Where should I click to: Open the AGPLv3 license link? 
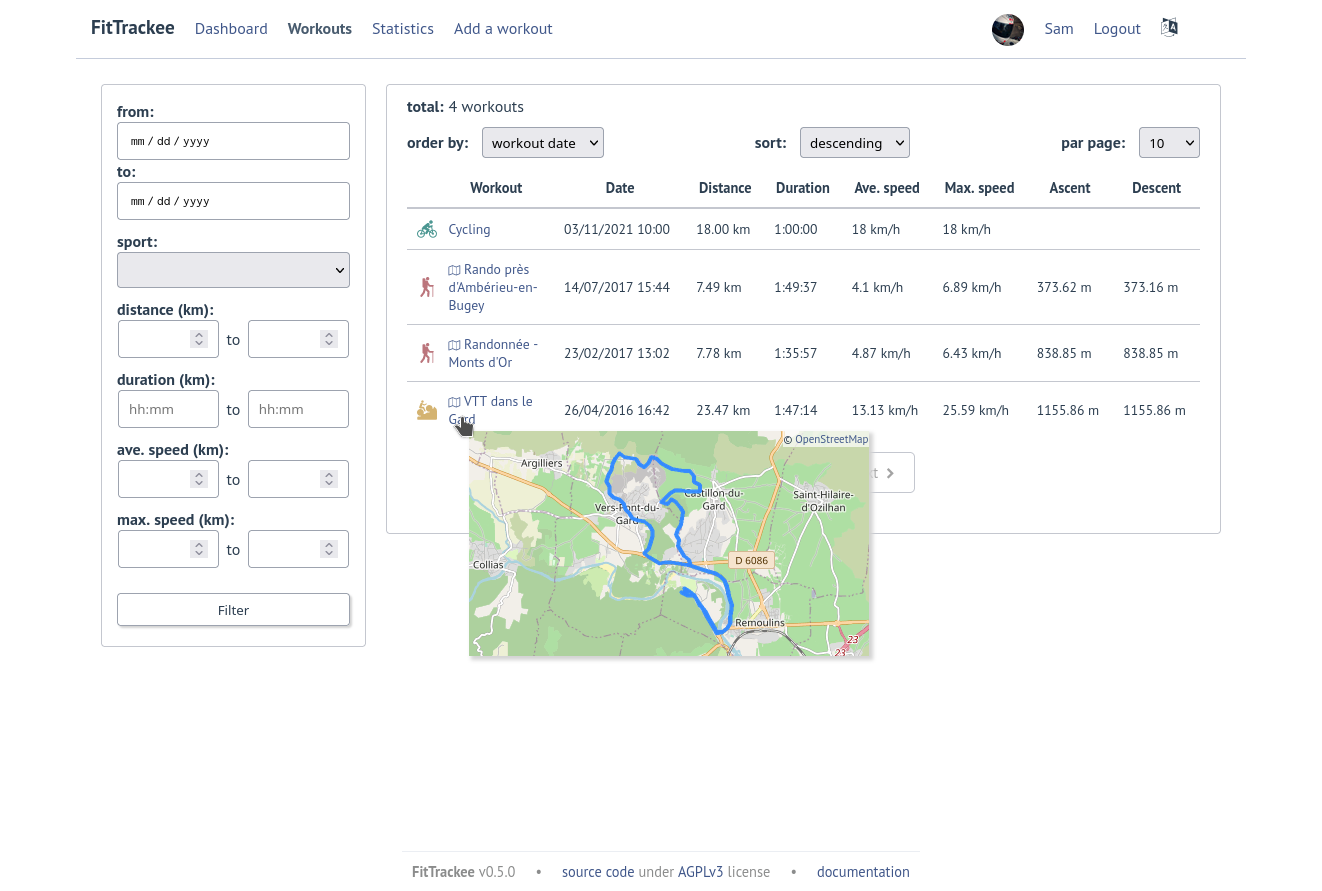tap(701, 872)
